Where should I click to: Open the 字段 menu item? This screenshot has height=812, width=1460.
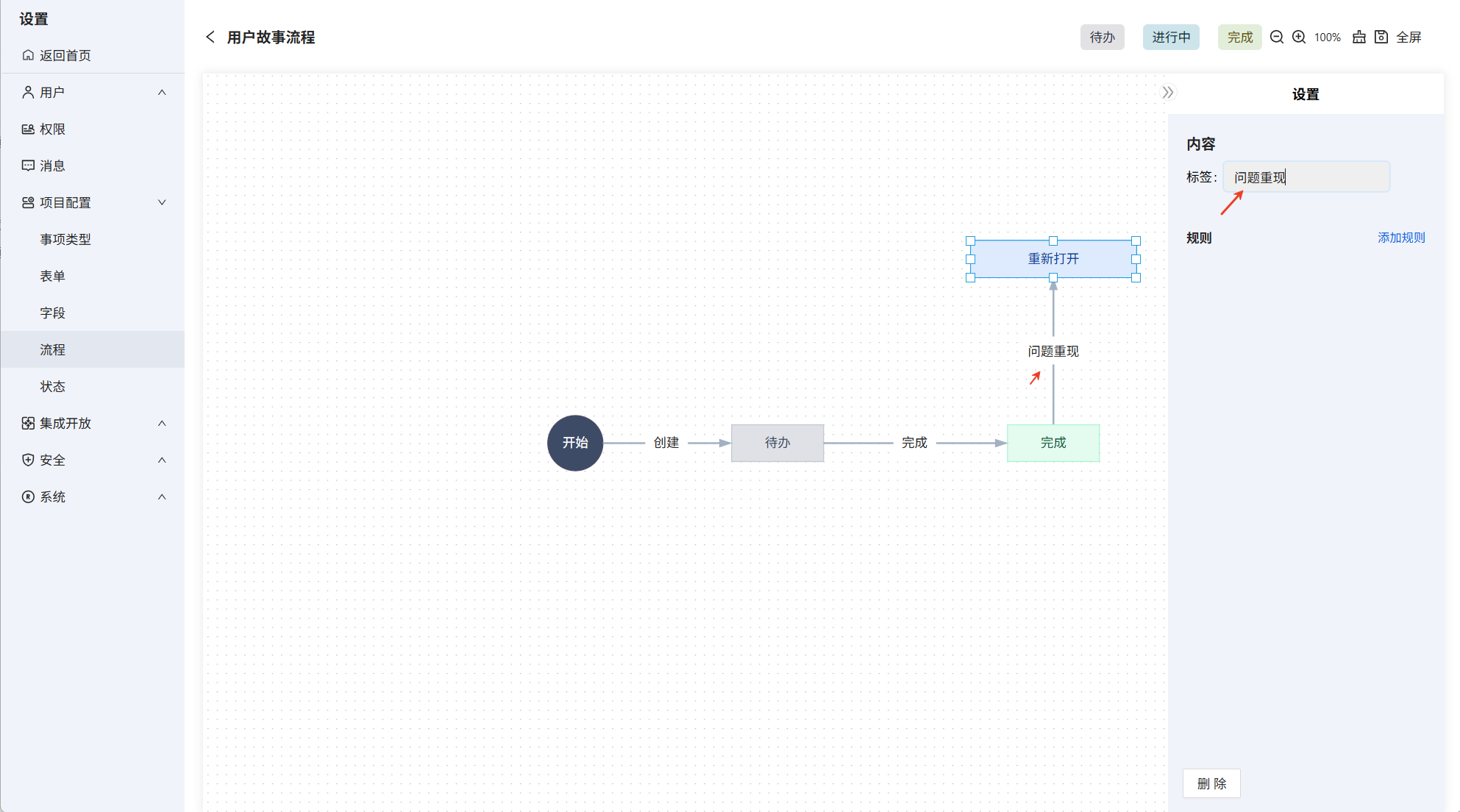coord(53,313)
